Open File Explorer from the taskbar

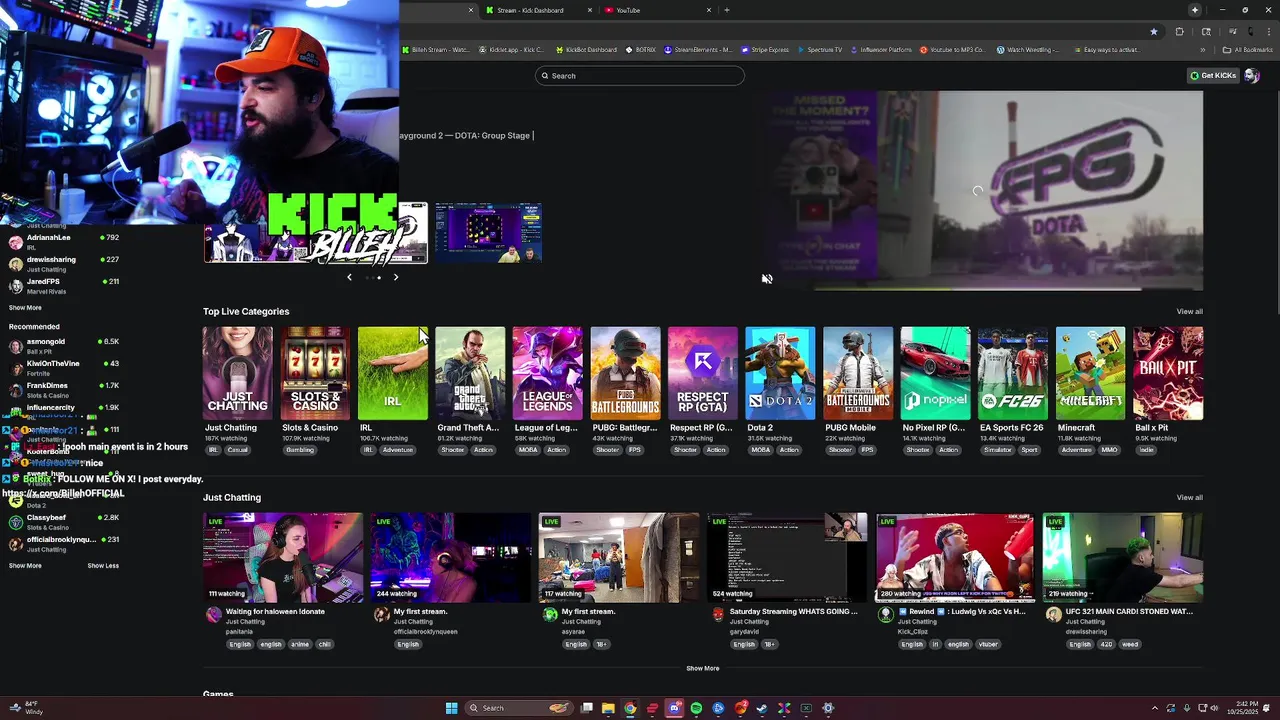[x=608, y=708]
